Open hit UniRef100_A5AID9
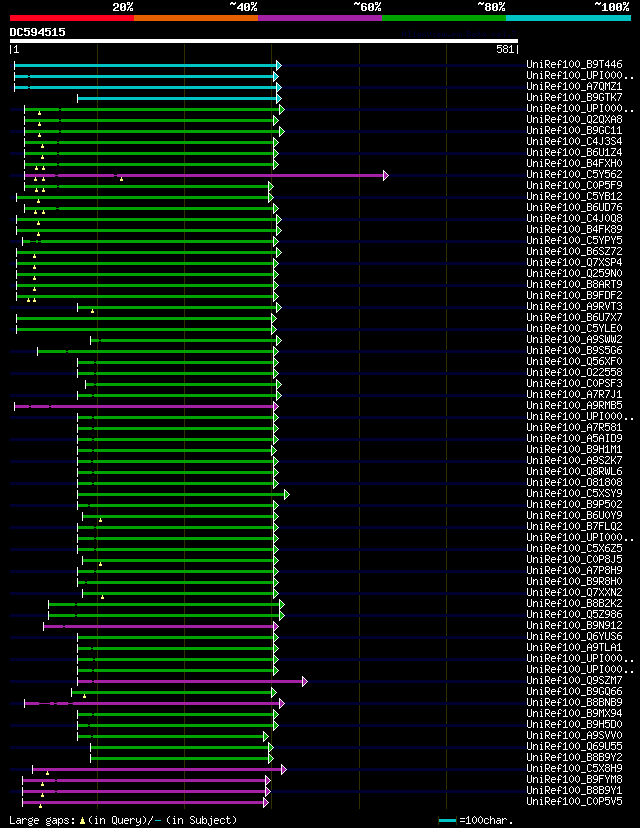This screenshot has height=828, width=640. click(574, 438)
